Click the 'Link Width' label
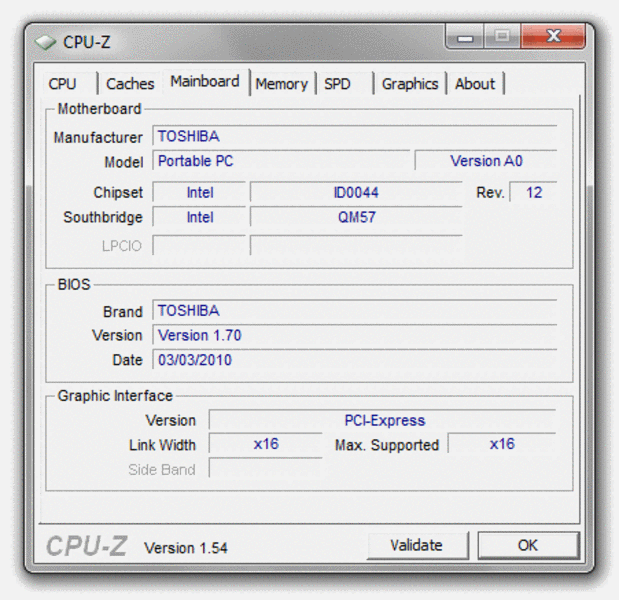This screenshot has width=619, height=600. [162, 445]
